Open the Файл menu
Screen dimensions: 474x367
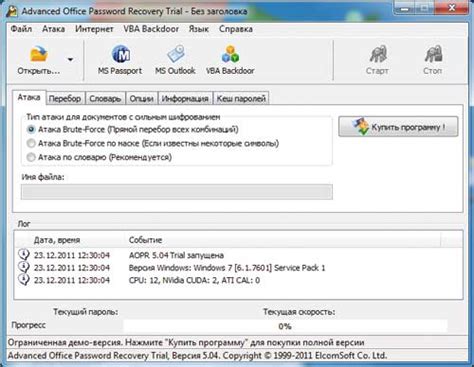tap(21, 29)
